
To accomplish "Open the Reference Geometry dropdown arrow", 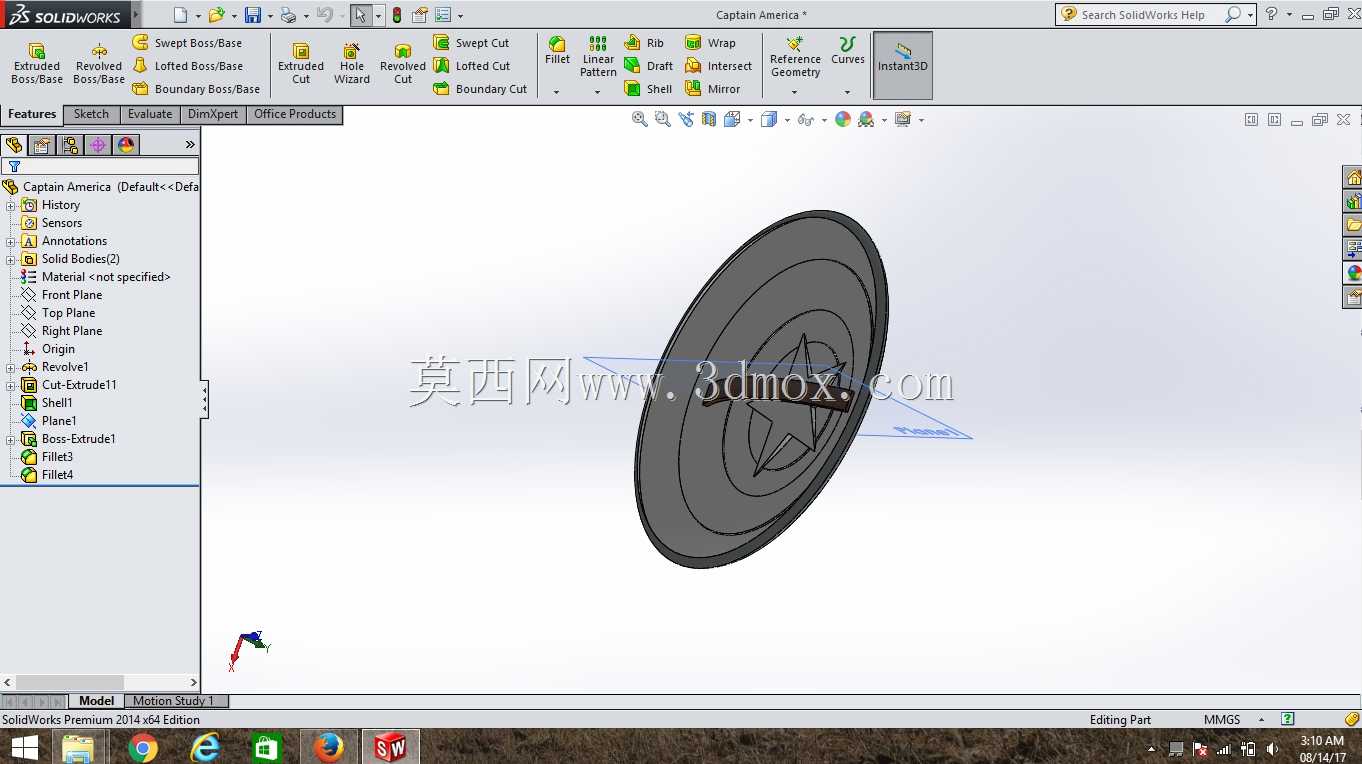I will coord(795,92).
